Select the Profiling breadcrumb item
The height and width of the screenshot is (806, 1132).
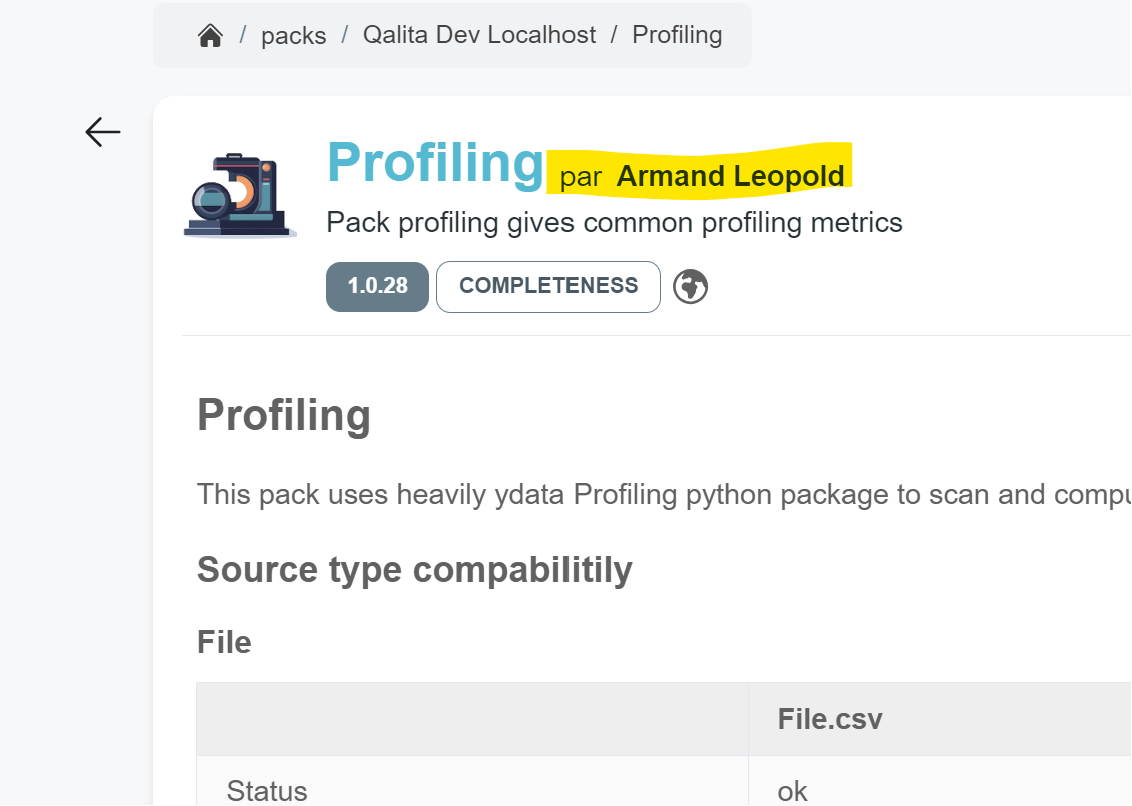pyautogui.click(x=677, y=35)
